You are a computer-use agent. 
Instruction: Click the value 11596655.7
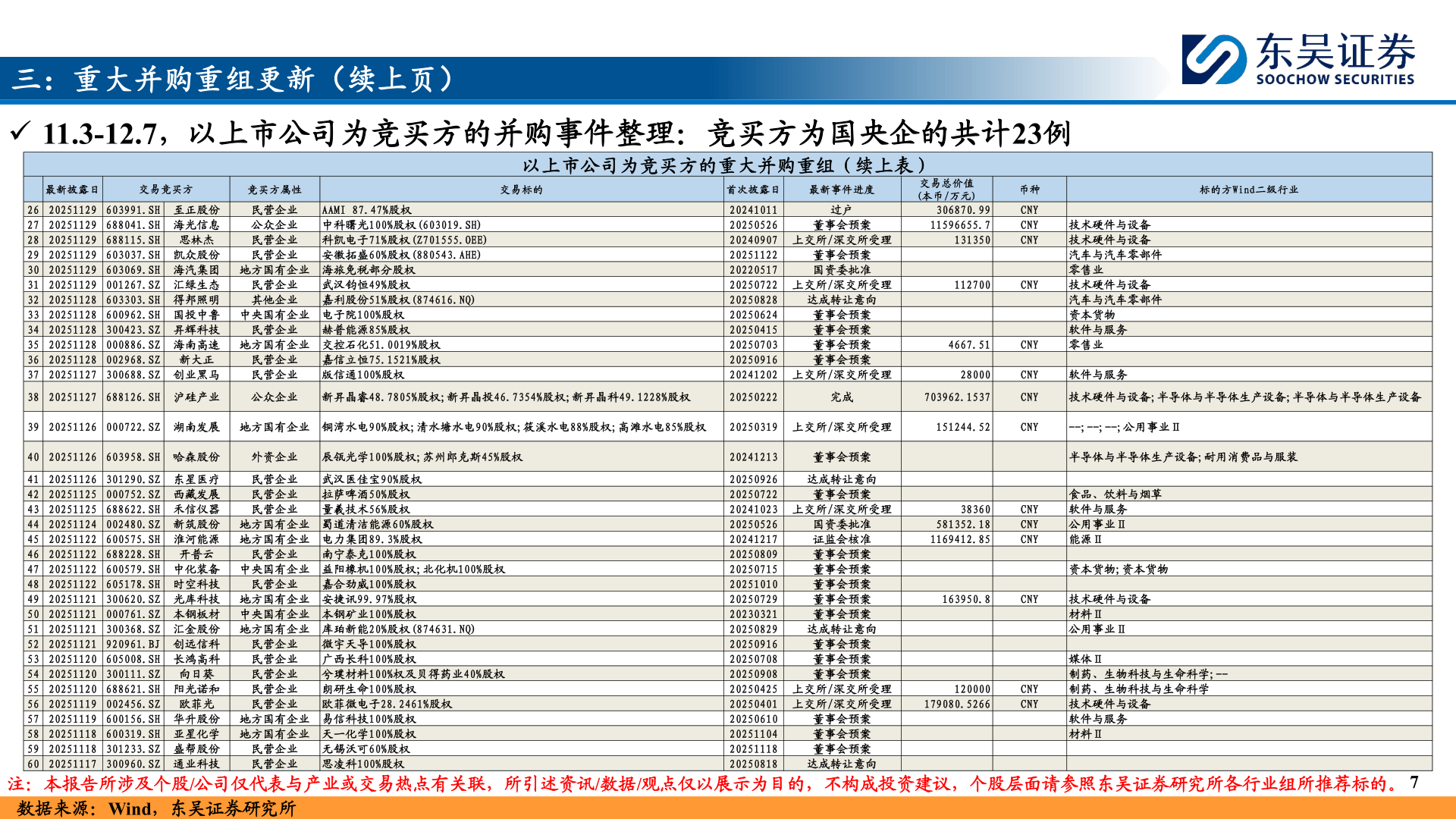tap(961, 225)
